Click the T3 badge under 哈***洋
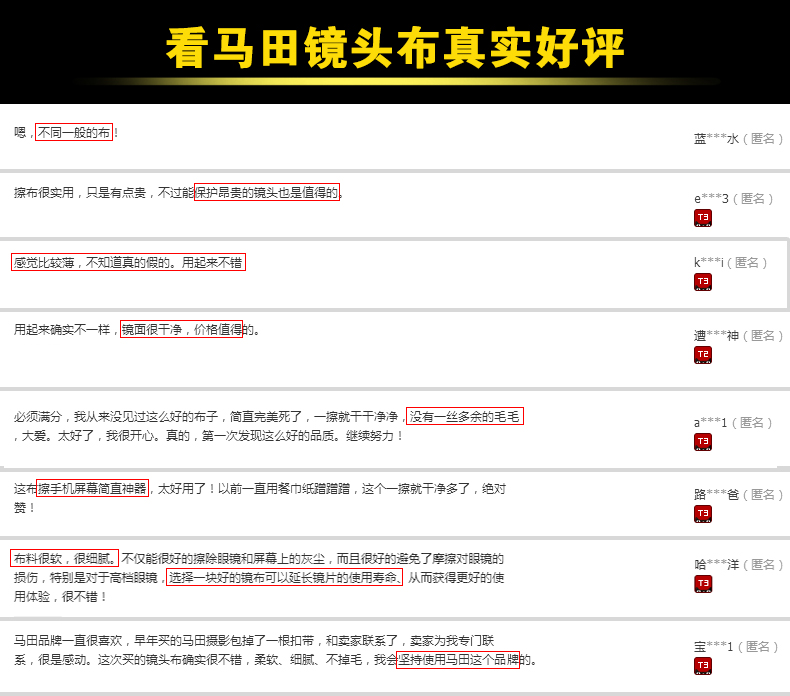Image resolution: width=790 pixels, height=696 pixels. point(703,584)
